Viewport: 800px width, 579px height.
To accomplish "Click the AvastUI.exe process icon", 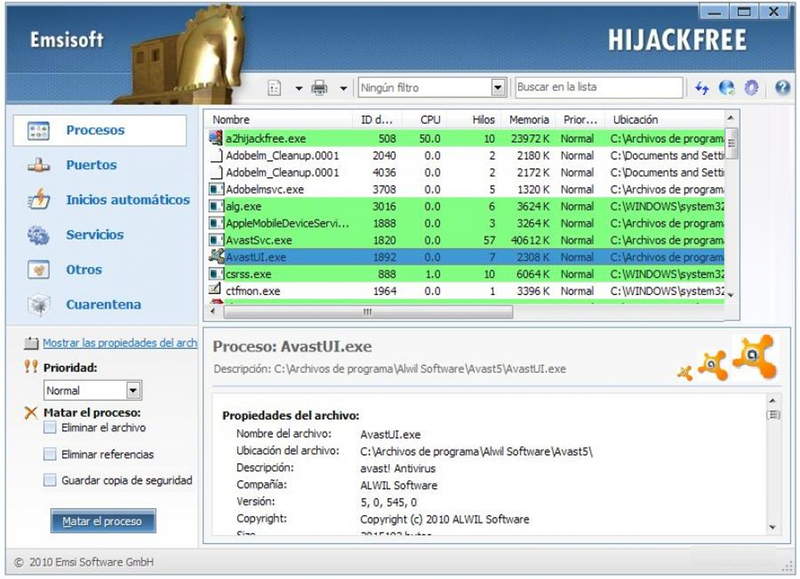I will tap(216, 256).
